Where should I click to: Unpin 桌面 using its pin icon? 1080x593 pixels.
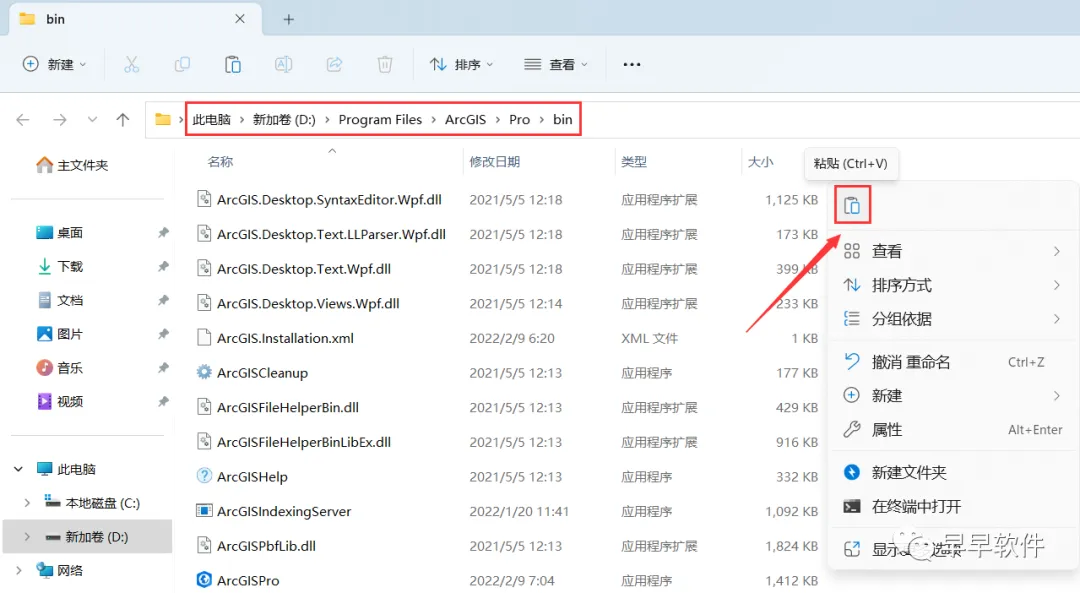[x=163, y=233]
